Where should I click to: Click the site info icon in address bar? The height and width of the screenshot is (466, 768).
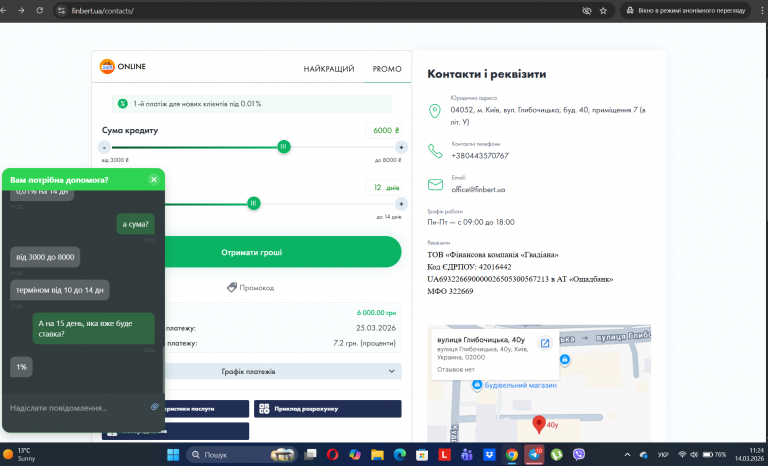click(61, 10)
